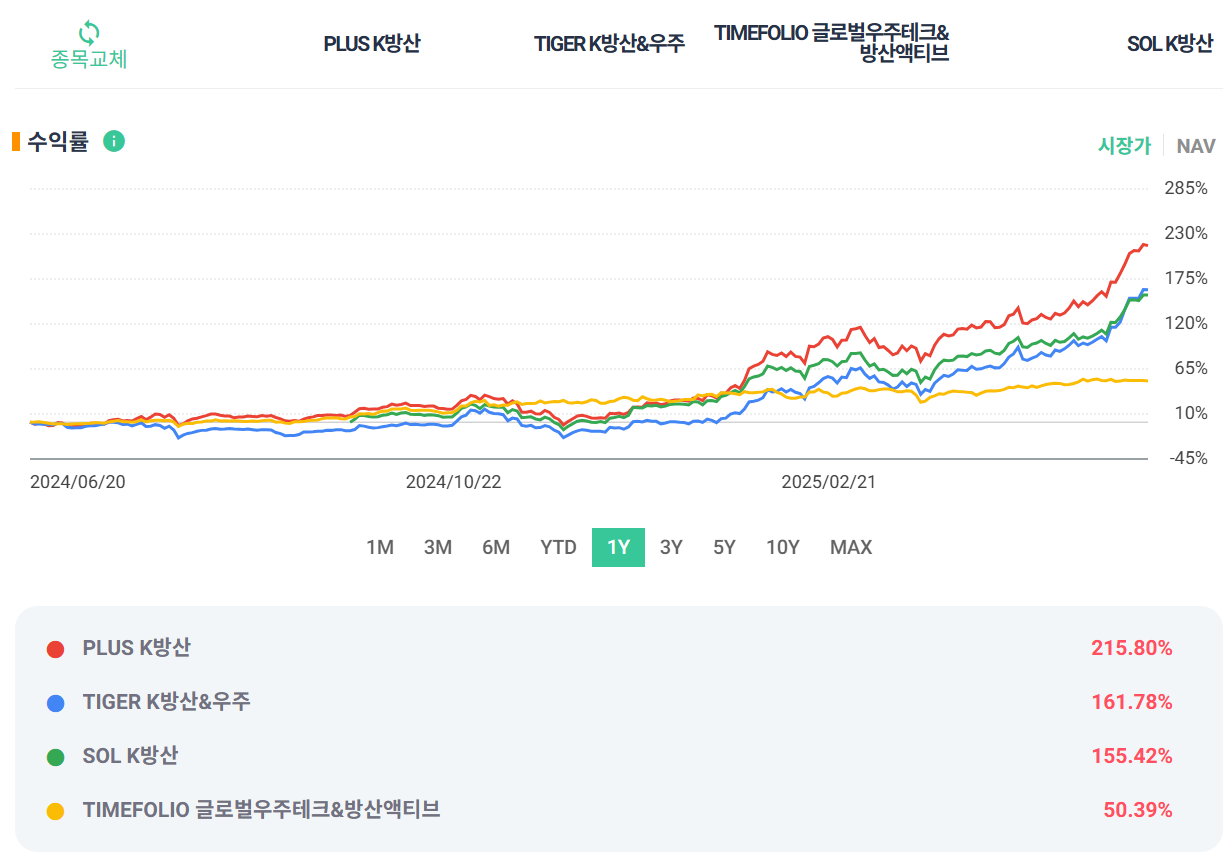The image size is (1230, 857).
Task: Select the YTD period tab
Action: [558, 547]
